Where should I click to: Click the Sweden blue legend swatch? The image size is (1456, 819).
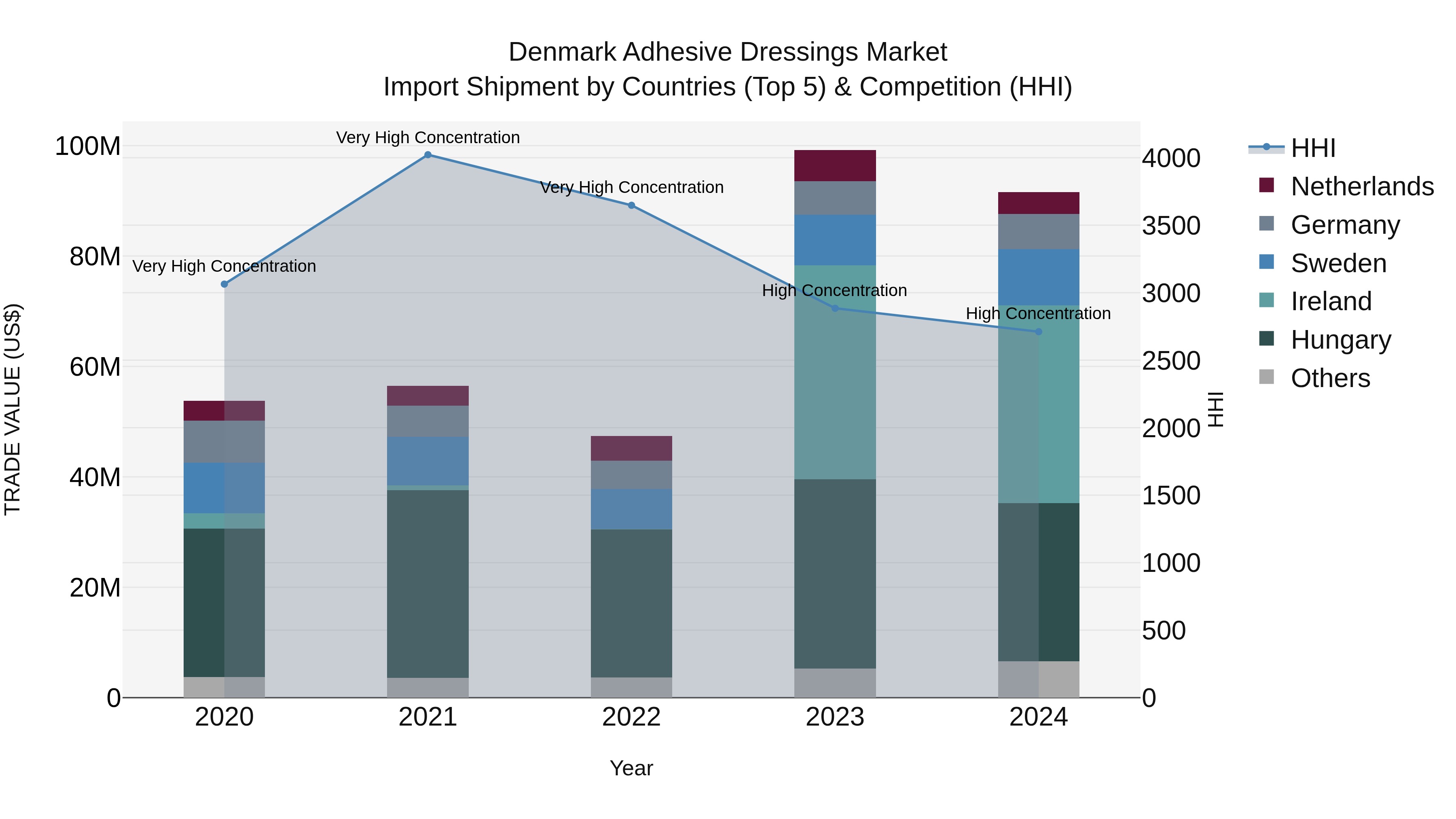pyautogui.click(x=1267, y=262)
